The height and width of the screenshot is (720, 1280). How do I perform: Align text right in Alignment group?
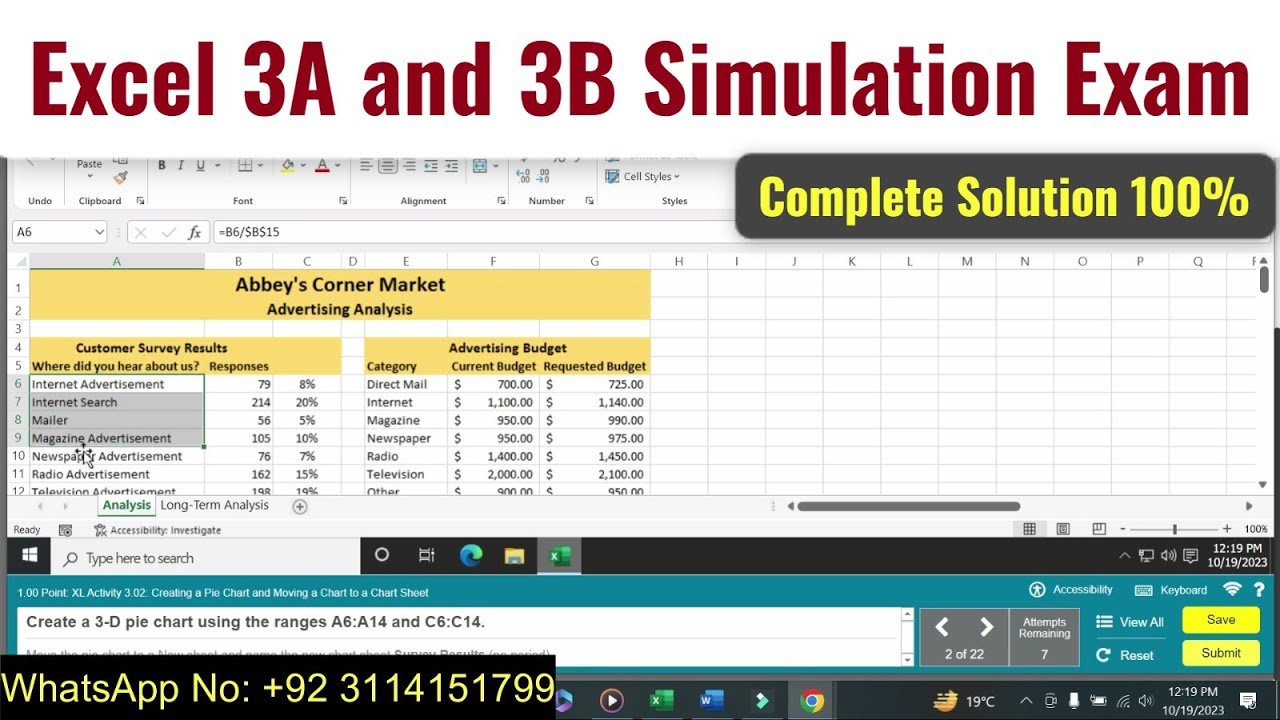click(x=409, y=165)
